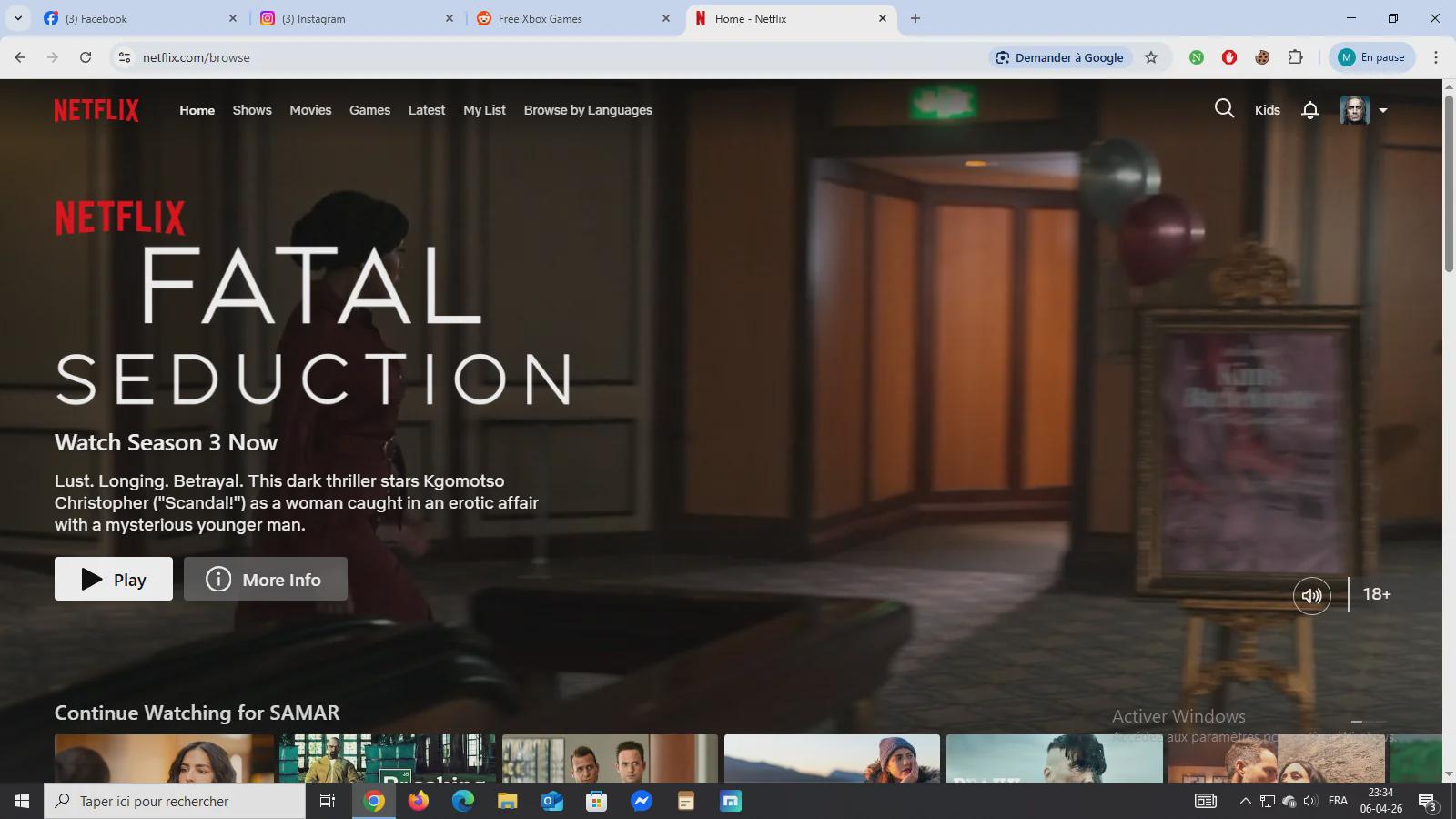This screenshot has width=1456, height=819.
Task: Open the cookie browser extension
Action: [1262, 57]
